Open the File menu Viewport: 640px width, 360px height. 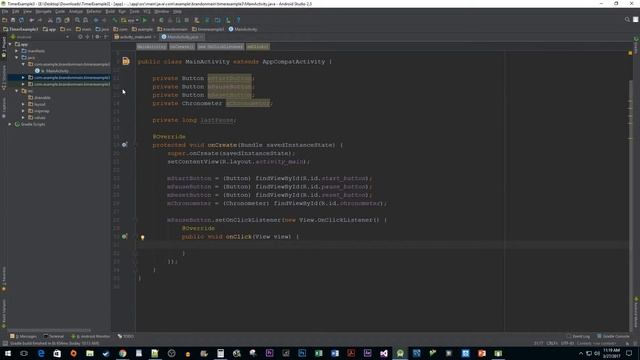5,11
